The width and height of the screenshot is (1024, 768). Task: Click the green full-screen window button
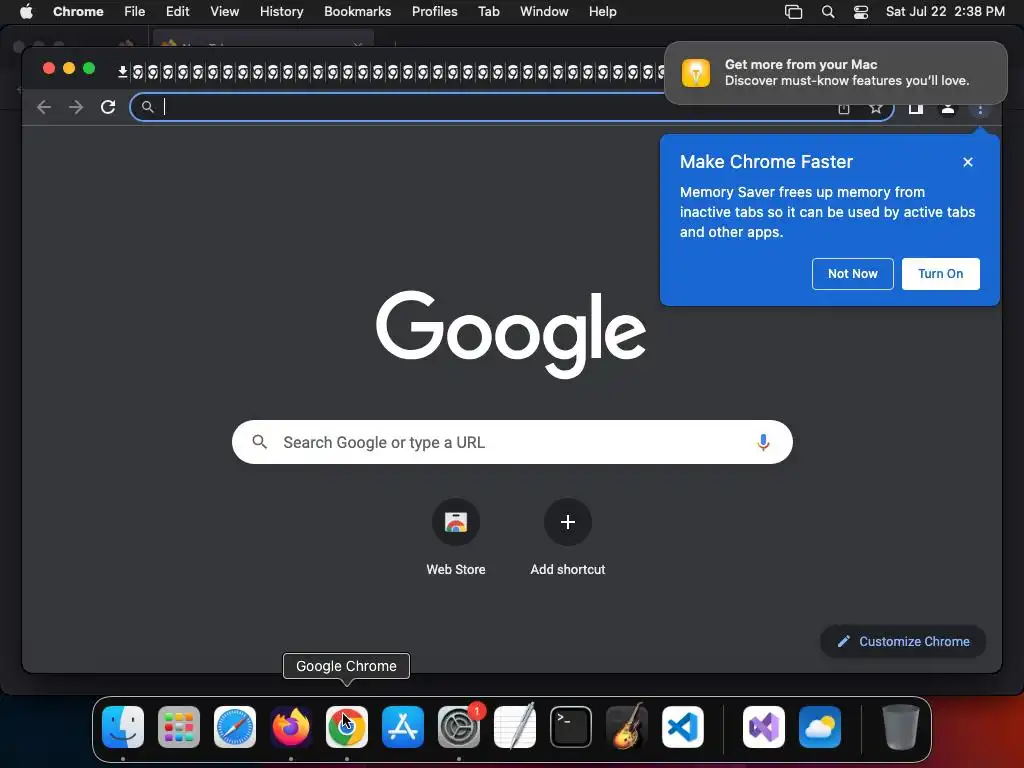89,68
